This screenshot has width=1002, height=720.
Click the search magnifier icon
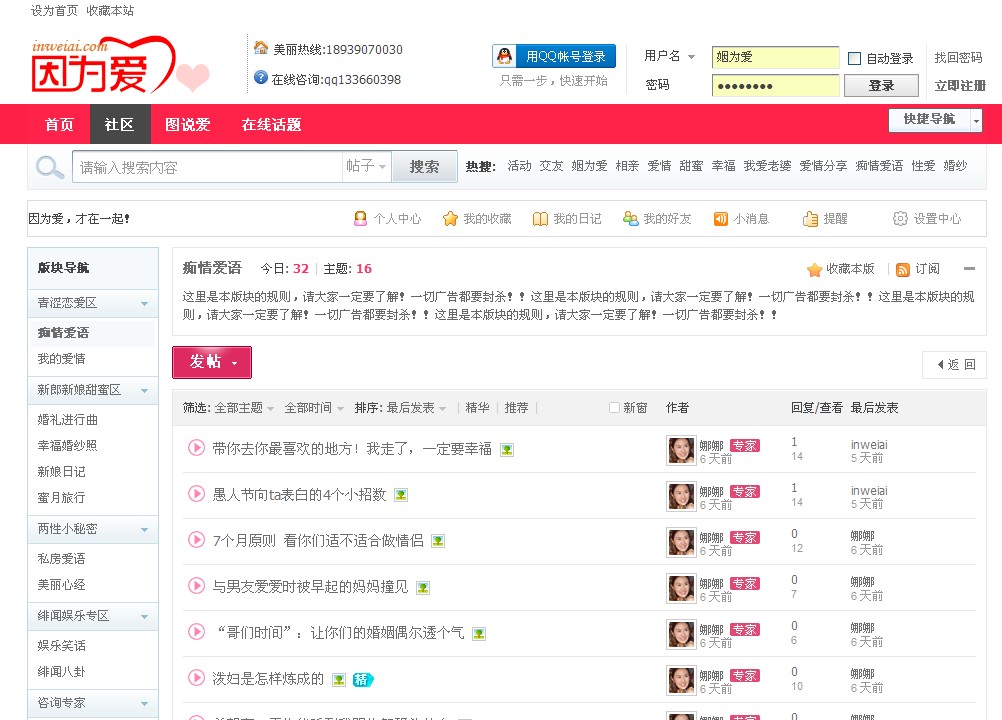50,167
